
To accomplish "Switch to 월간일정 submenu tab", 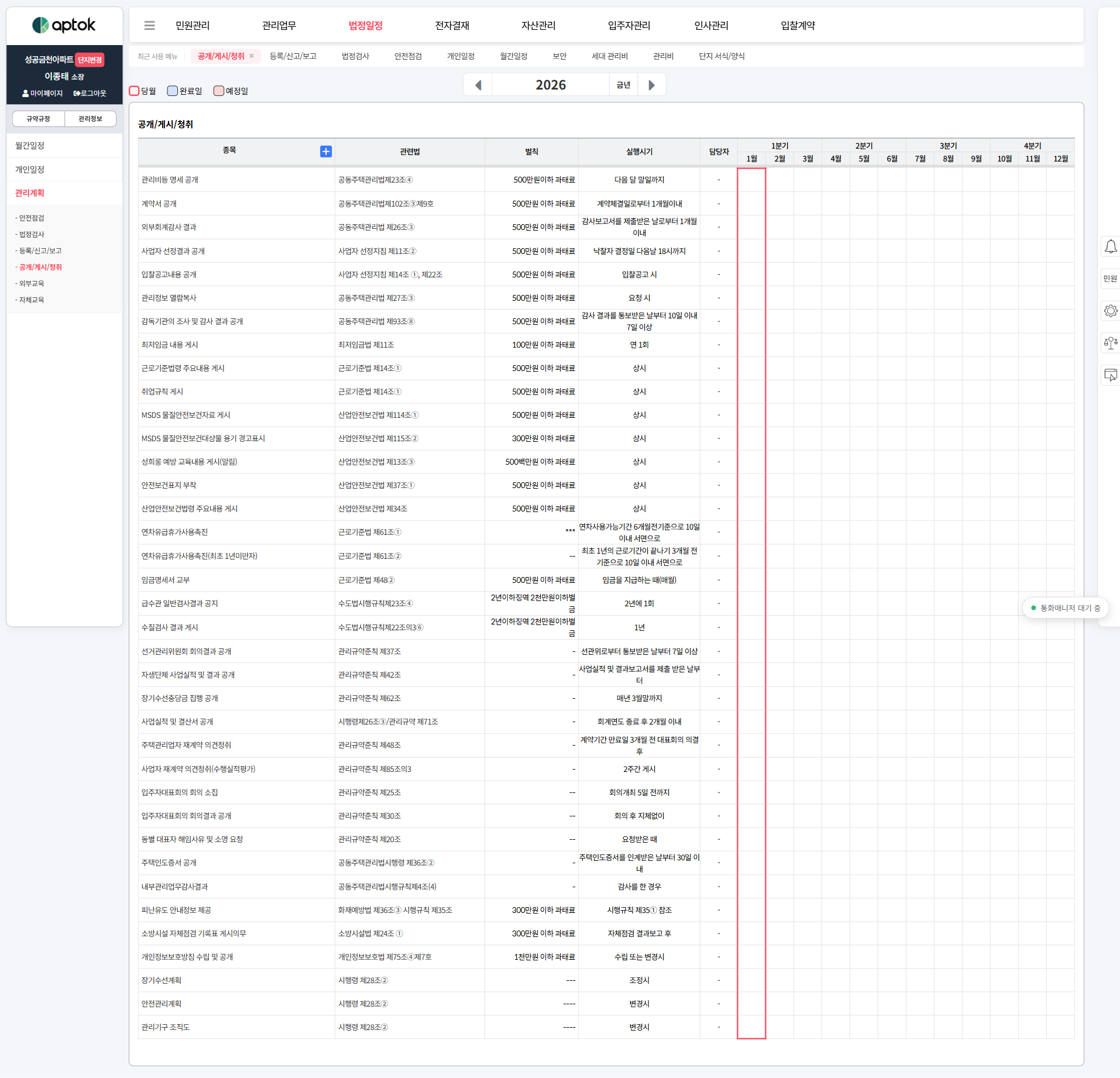I will pyautogui.click(x=514, y=56).
